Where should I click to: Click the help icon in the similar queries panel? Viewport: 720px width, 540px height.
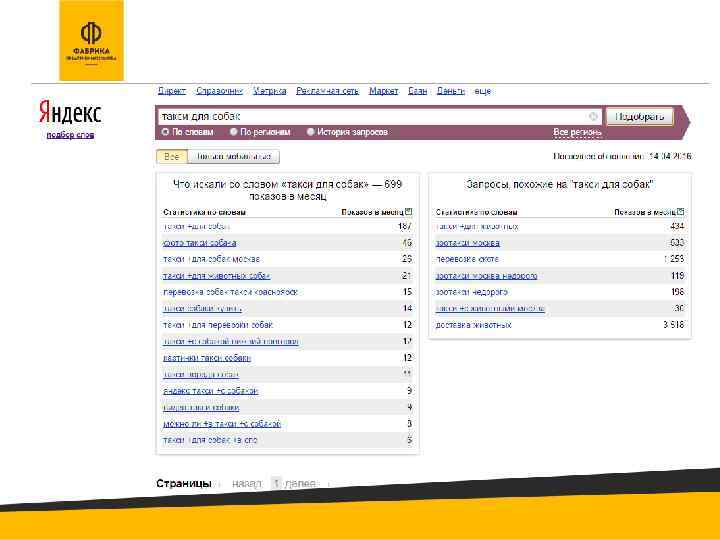pyautogui.click(x=681, y=212)
